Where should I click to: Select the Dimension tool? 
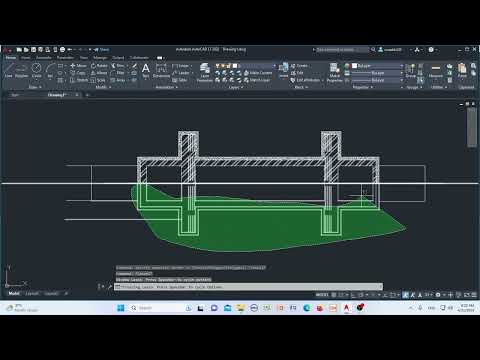pyautogui.click(x=161, y=70)
